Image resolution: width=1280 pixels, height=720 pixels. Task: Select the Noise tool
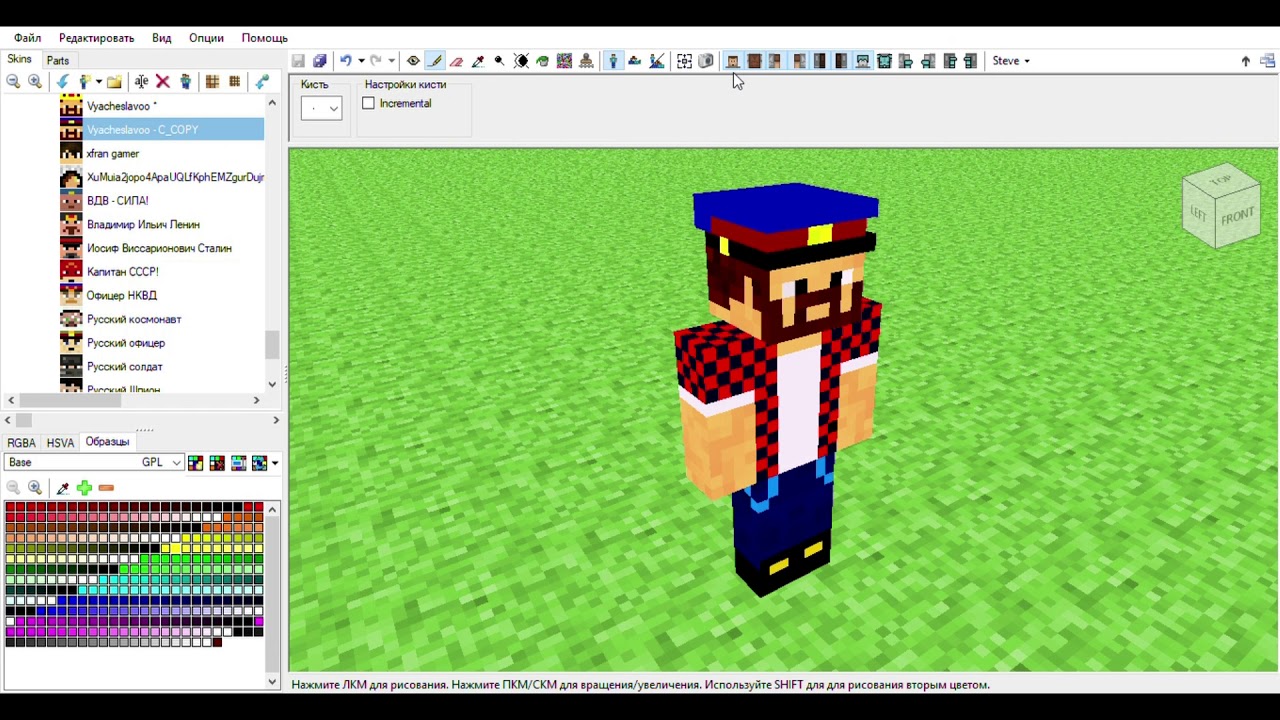tap(564, 61)
